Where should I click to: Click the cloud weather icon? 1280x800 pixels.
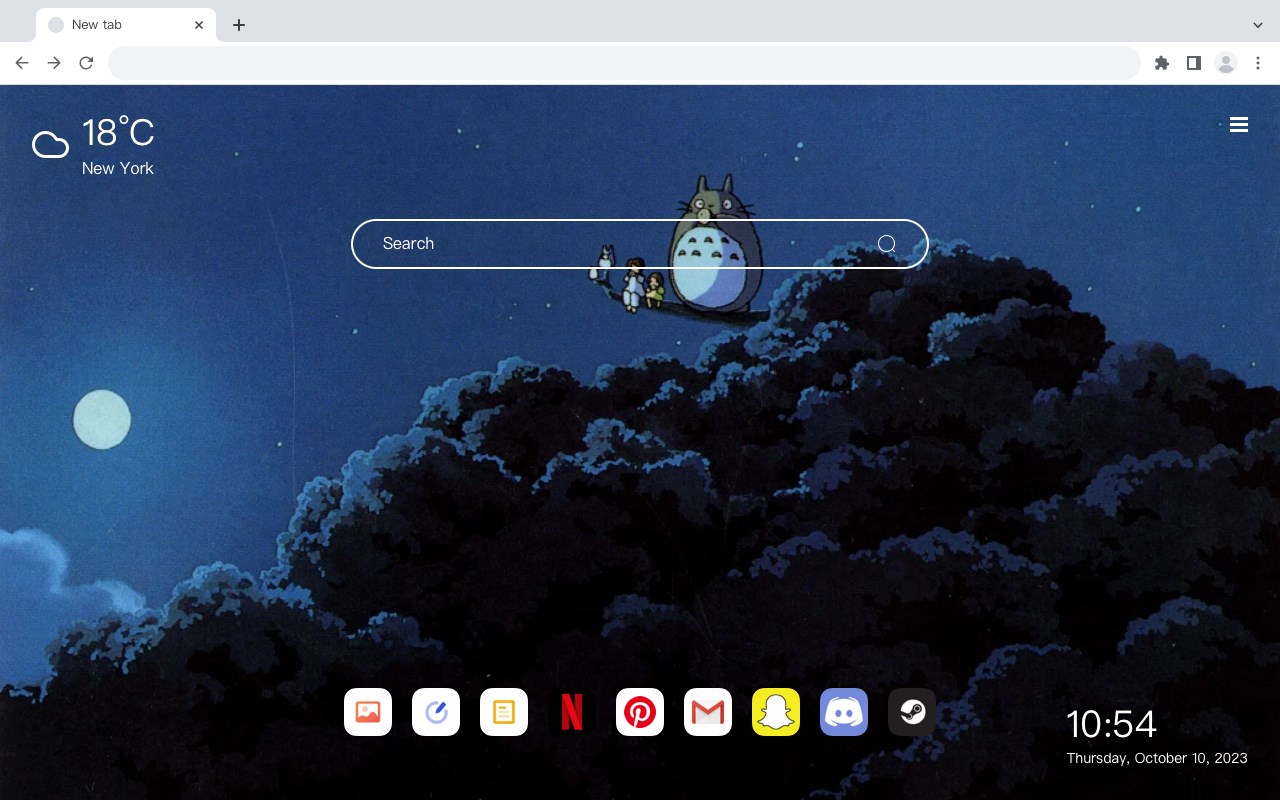50,145
